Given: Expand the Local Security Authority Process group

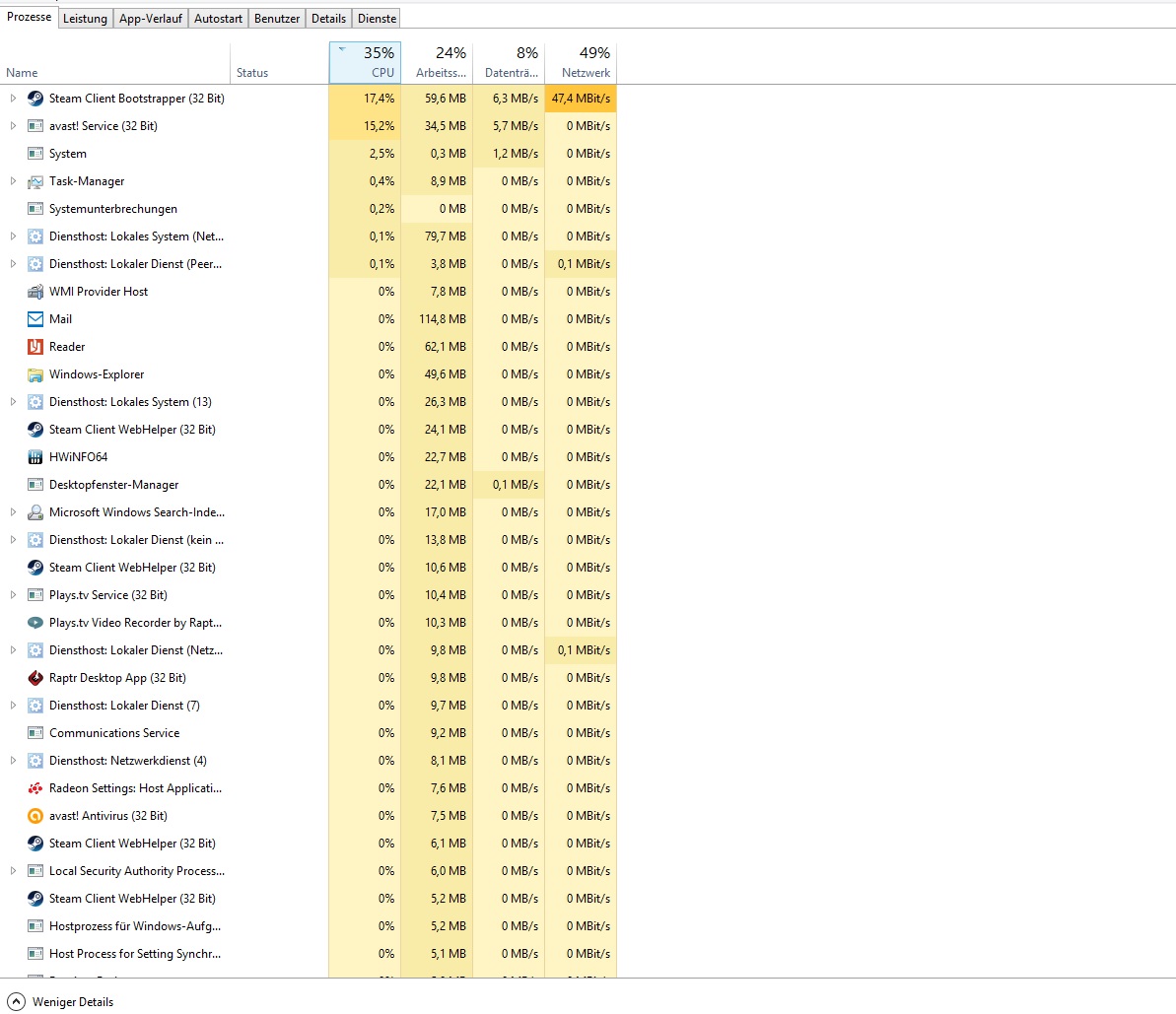Looking at the screenshot, I should click(x=13, y=871).
